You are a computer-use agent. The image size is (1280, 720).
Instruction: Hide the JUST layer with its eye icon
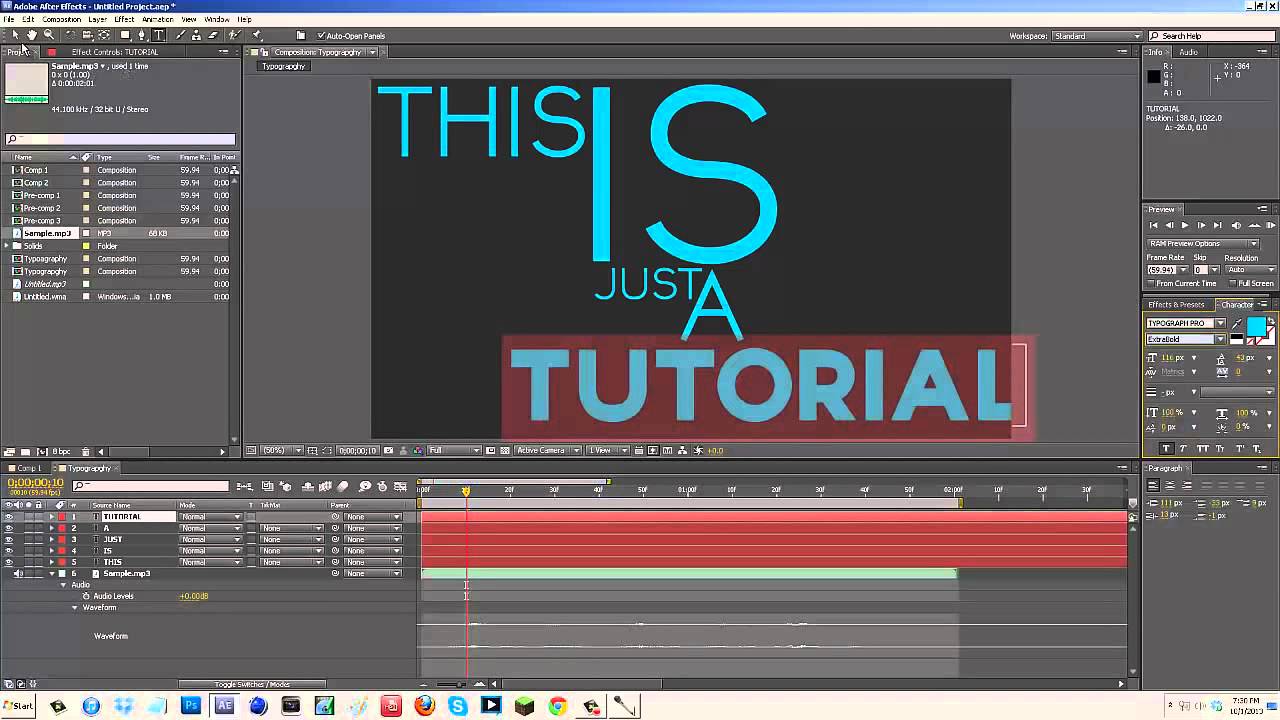9,540
